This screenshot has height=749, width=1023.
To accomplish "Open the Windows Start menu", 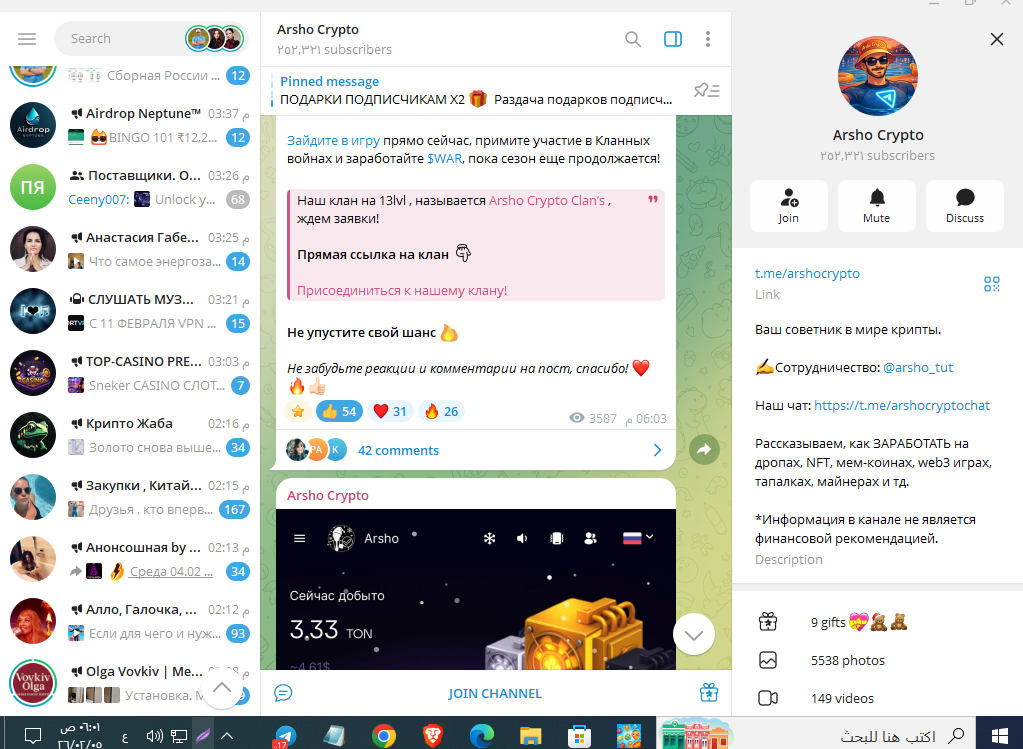I will click(x=1000, y=736).
